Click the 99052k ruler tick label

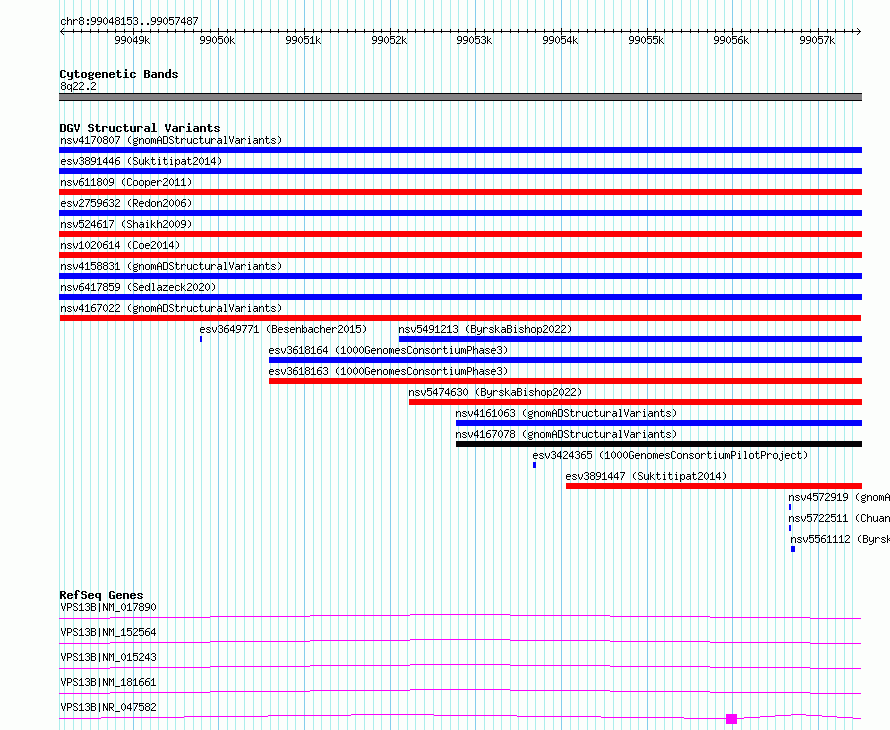click(x=389, y=40)
